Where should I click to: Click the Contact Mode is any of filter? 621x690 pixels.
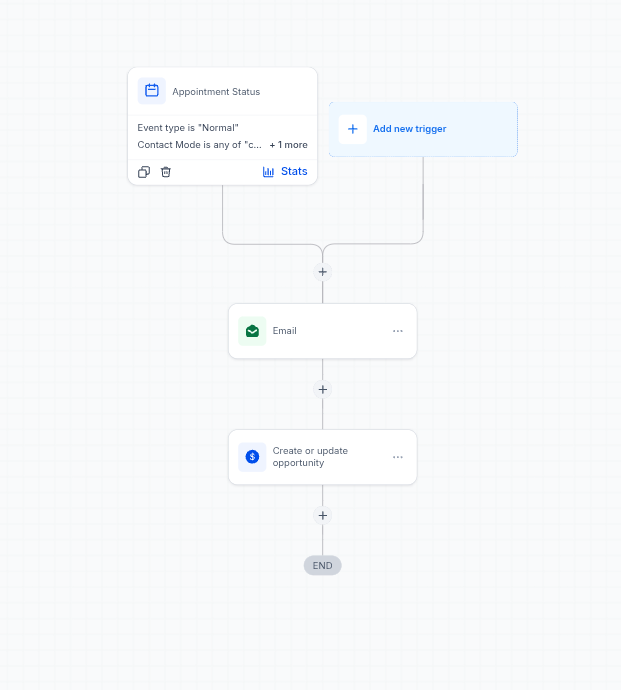click(x=199, y=145)
